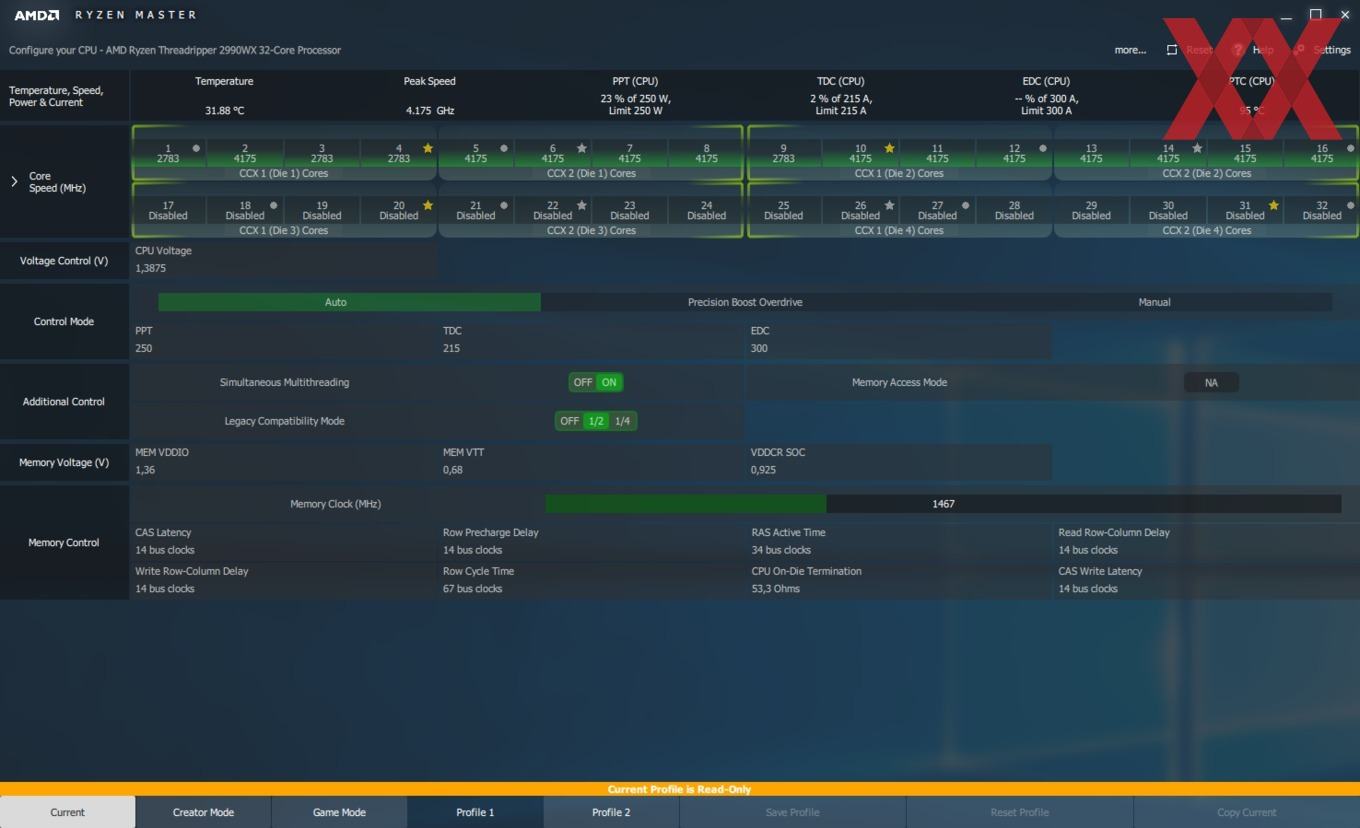1360x828 pixels.
Task: Click the gold star on core 20
Action: tap(428, 205)
